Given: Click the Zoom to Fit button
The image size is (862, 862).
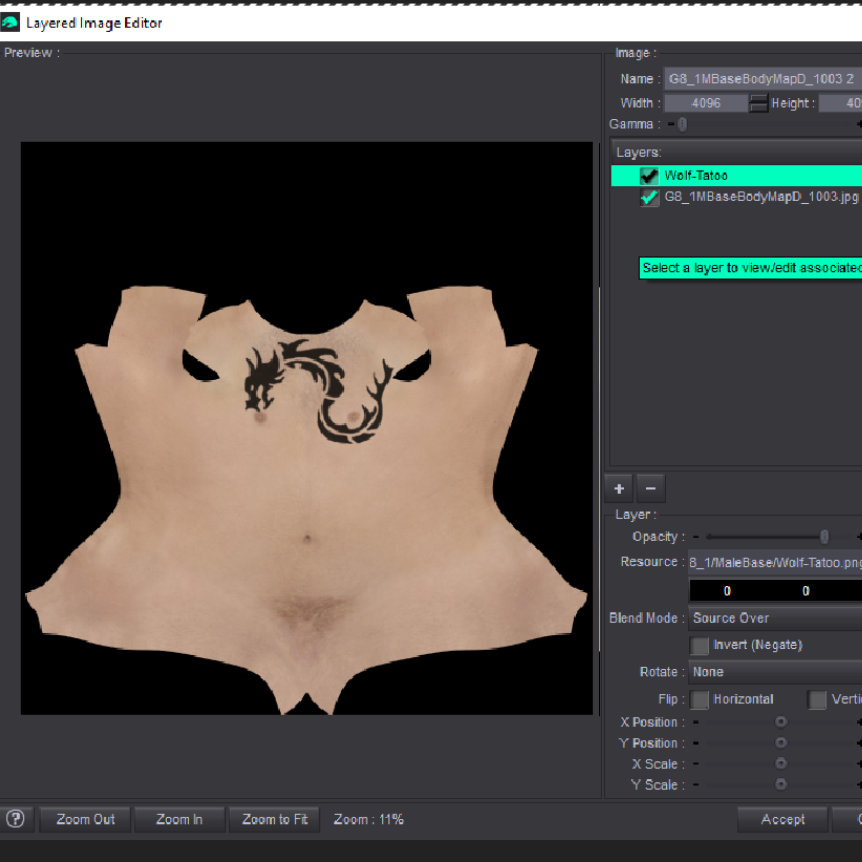Looking at the screenshot, I should (274, 819).
